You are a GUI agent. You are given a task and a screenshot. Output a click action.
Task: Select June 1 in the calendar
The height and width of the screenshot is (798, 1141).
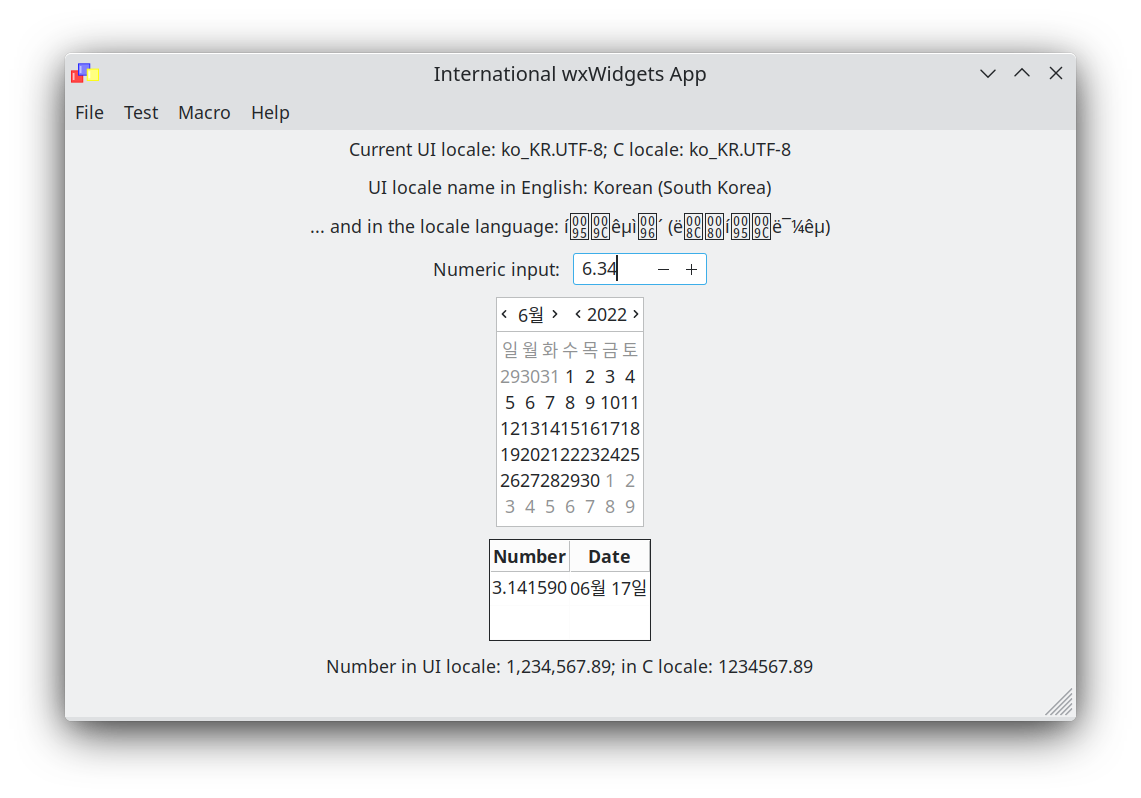[570, 377]
